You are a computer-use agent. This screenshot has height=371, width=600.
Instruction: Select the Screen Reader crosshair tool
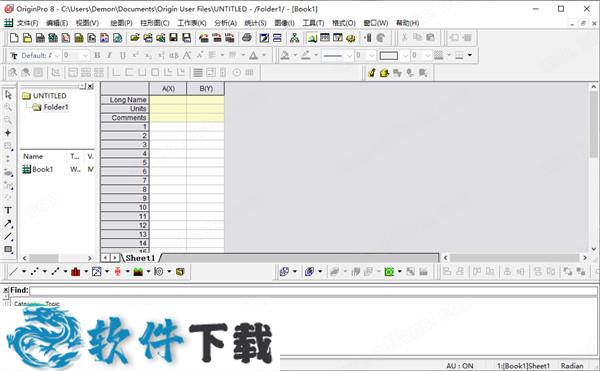[x=8, y=133]
